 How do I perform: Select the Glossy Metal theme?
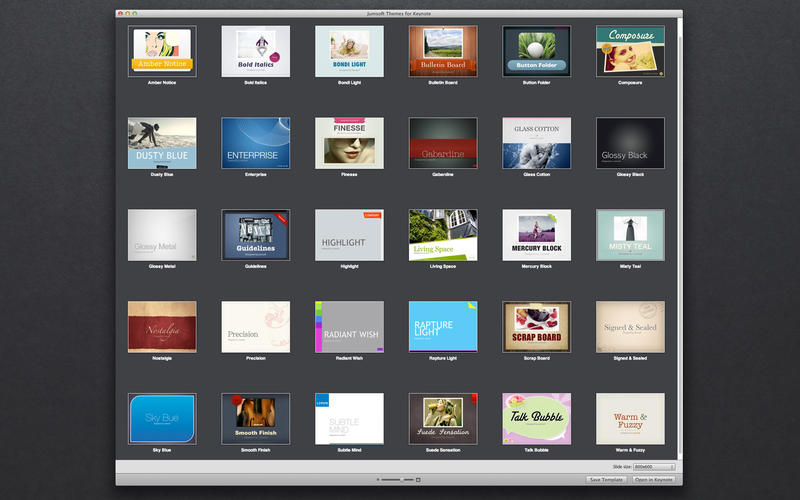(162, 235)
